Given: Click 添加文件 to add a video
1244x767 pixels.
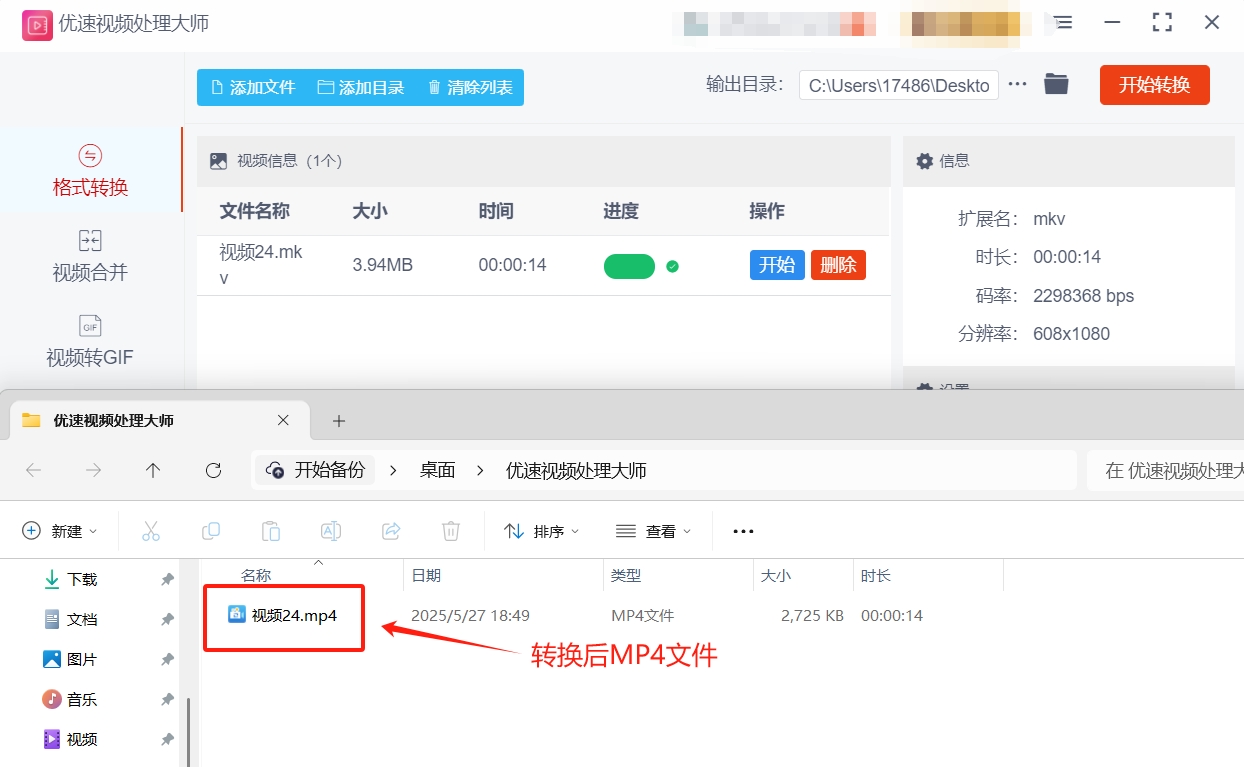Looking at the screenshot, I should (252, 88).
